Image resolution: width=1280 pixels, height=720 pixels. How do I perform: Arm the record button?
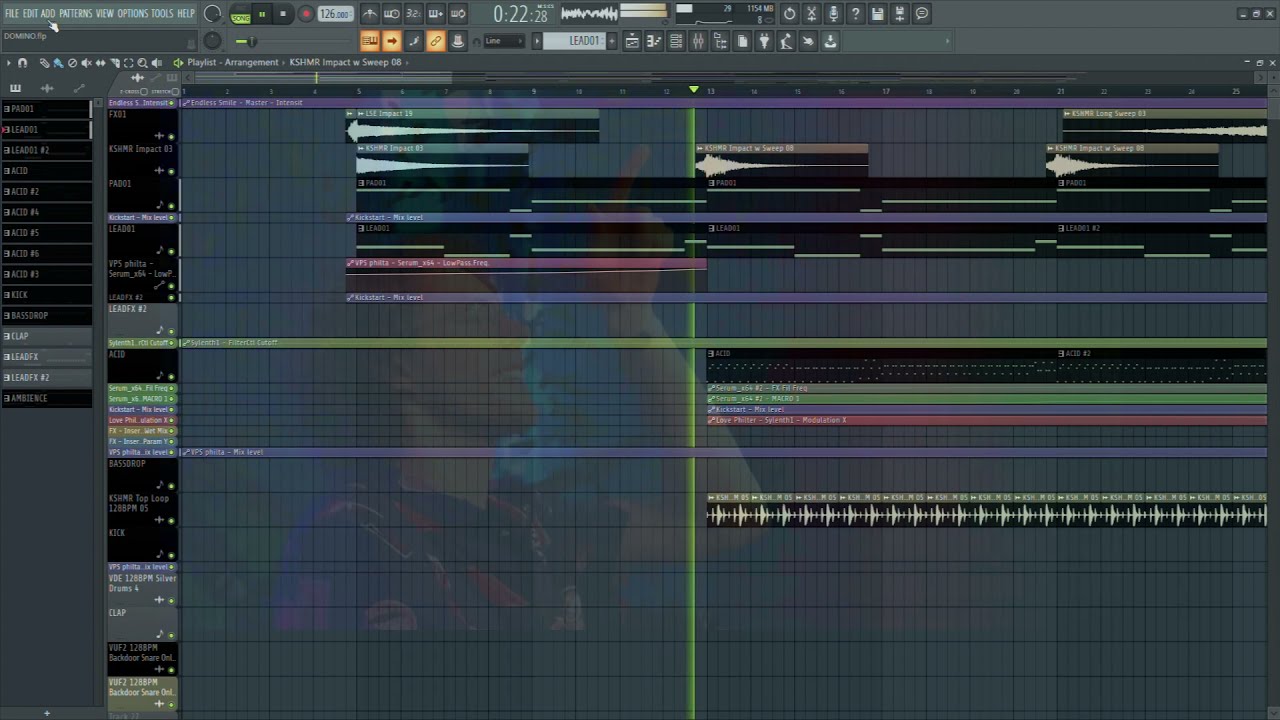(x=306, y=15)
